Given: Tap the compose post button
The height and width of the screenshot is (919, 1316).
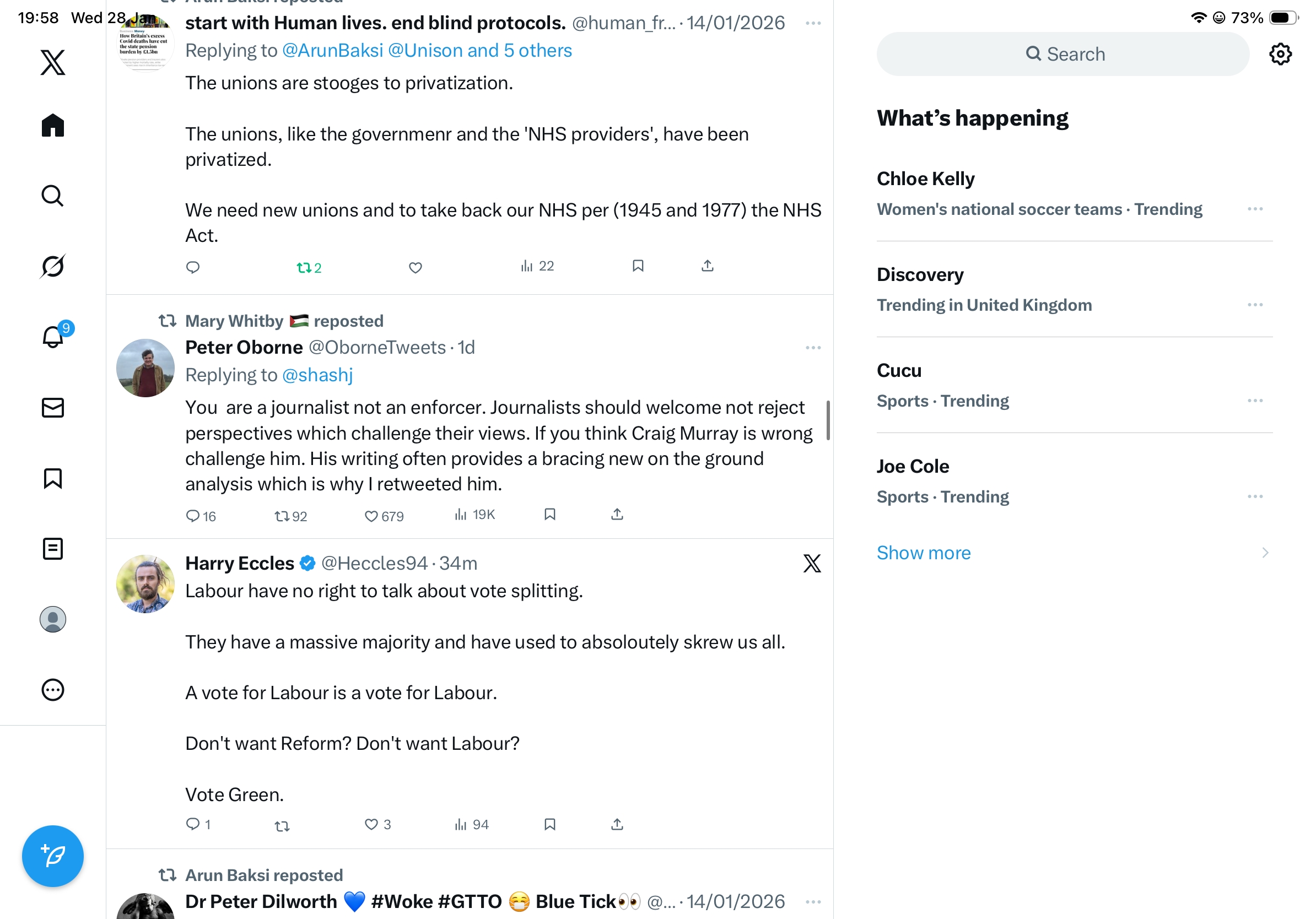Looking at the screenshot, I should point(53,856).
